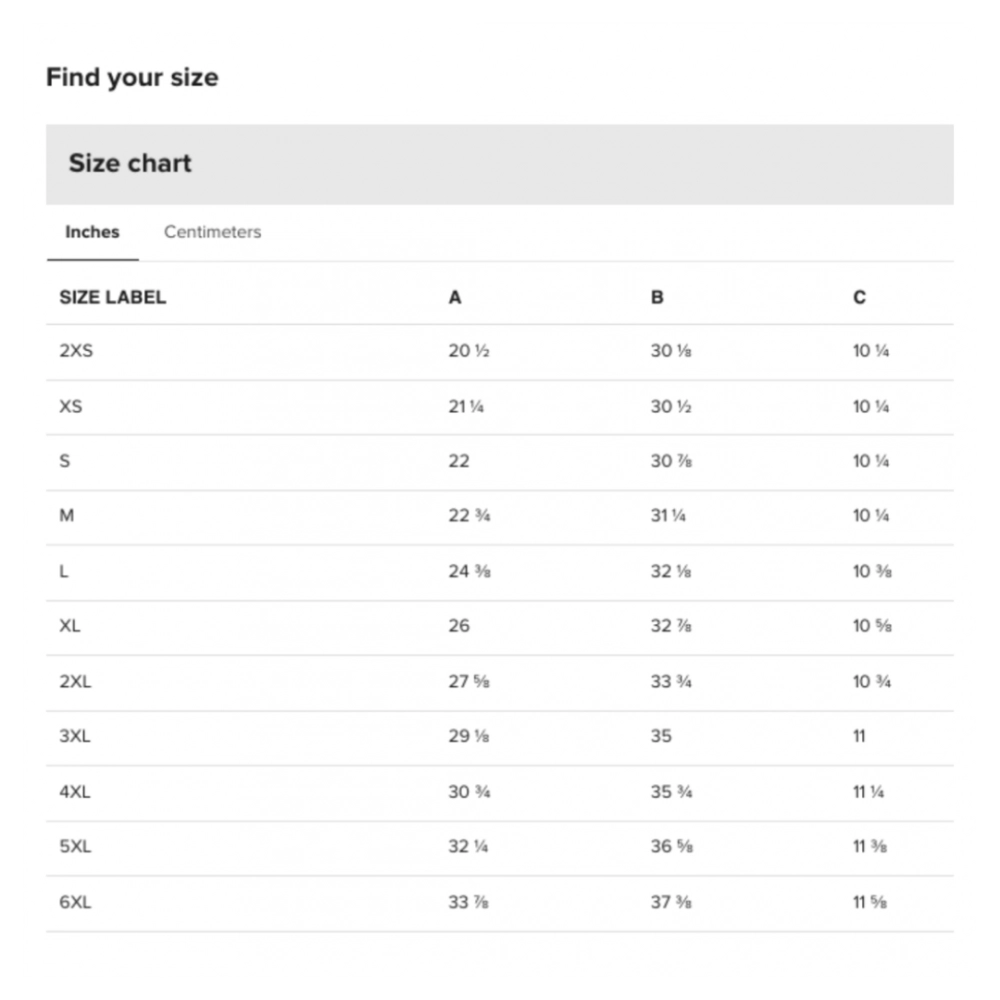Screen dimensions: 1000x1000
Task: Select the XL size row label
Action: click(70, 626)
